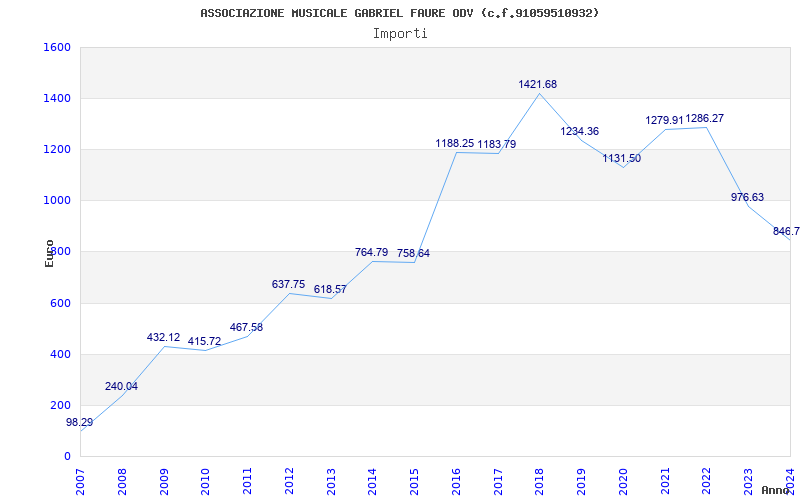Click the data label 467.58
800x500 pixels.
point(246,328)
